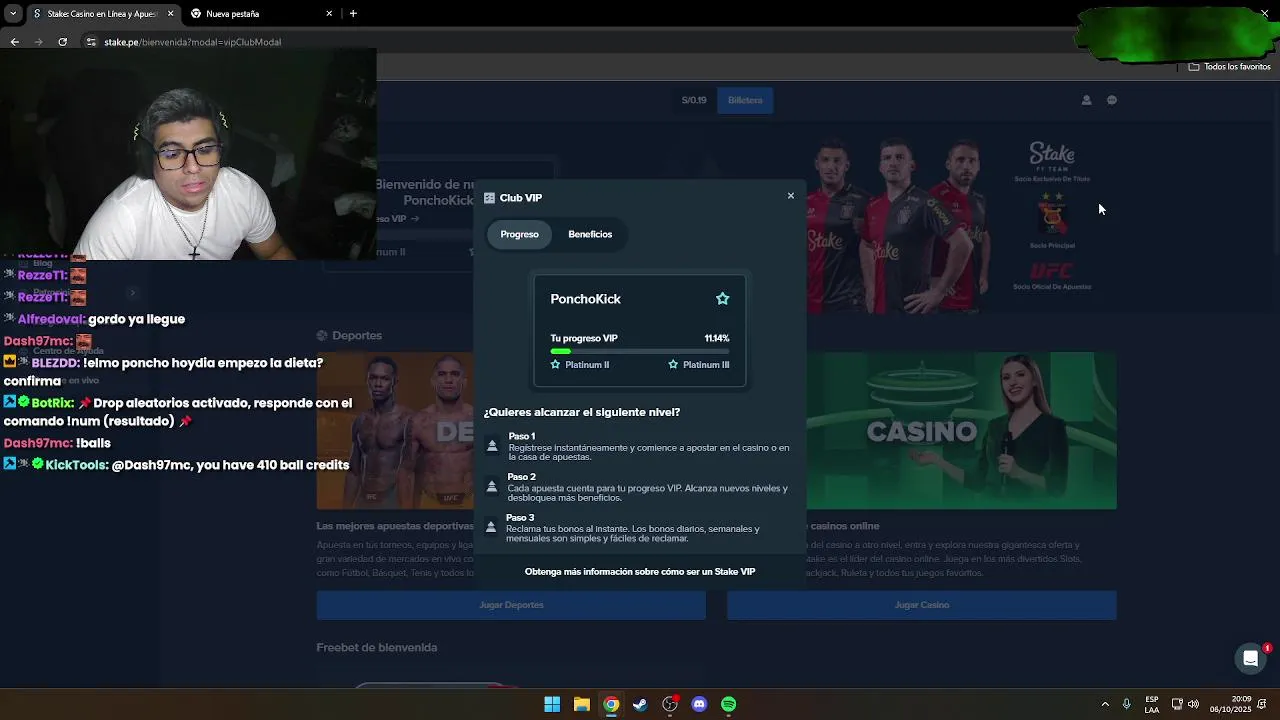
Task: Click the address bar URL
Action: pos(193,42)
